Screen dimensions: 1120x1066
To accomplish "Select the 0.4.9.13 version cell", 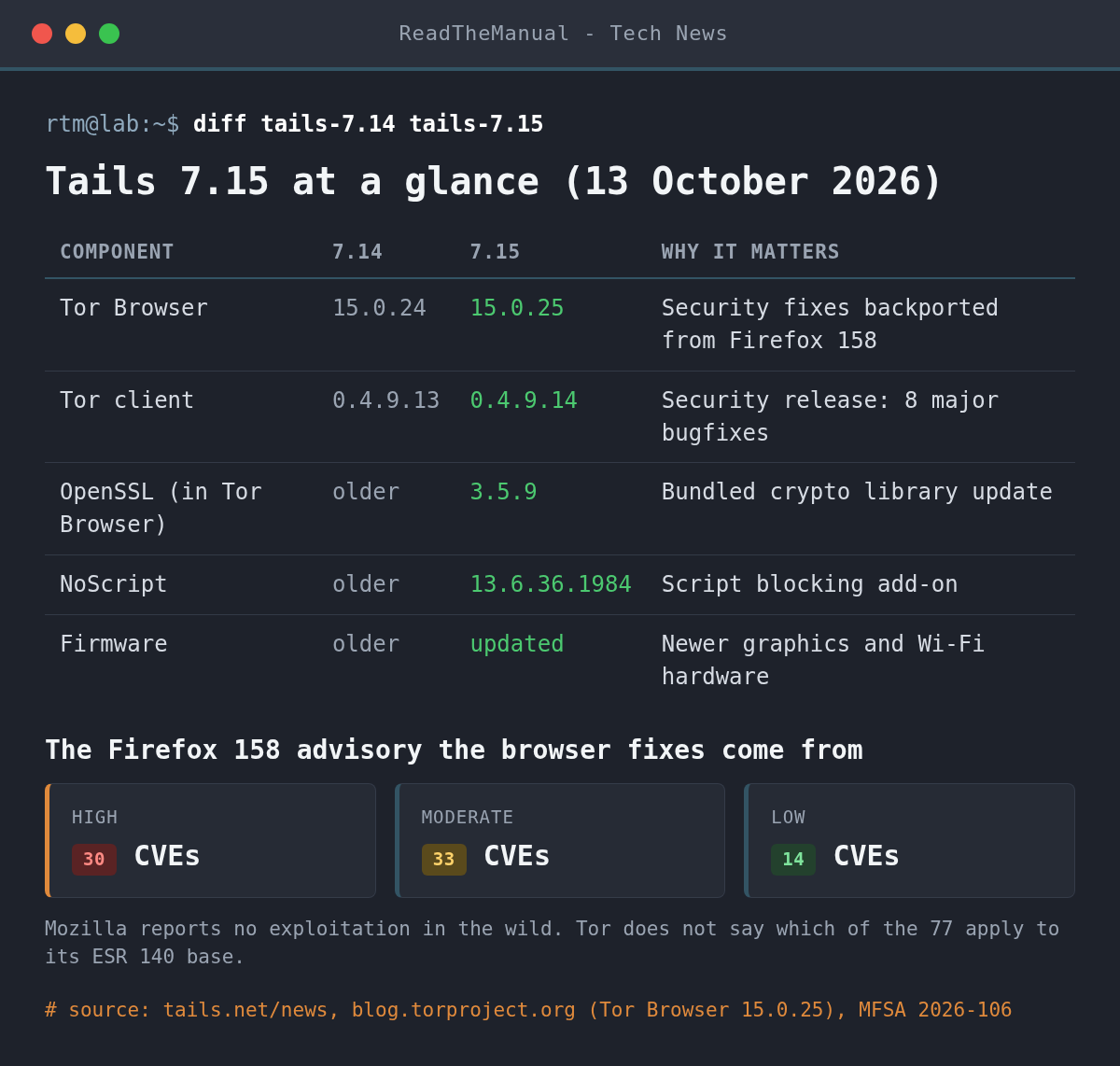I will click(x=385, y=400).
